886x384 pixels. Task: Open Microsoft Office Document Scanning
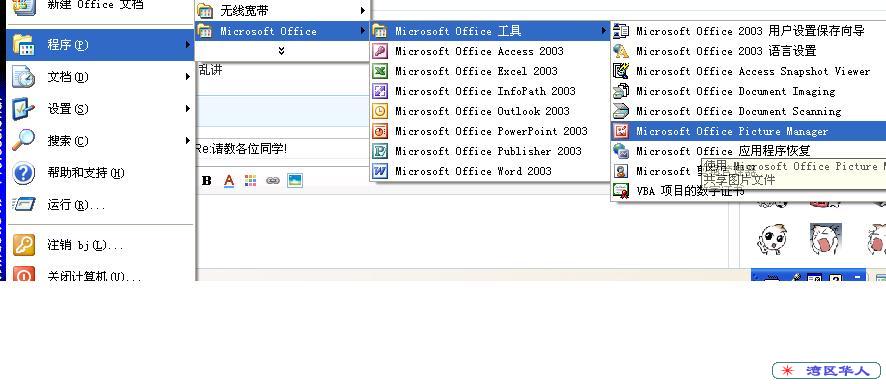pos(749,111)
